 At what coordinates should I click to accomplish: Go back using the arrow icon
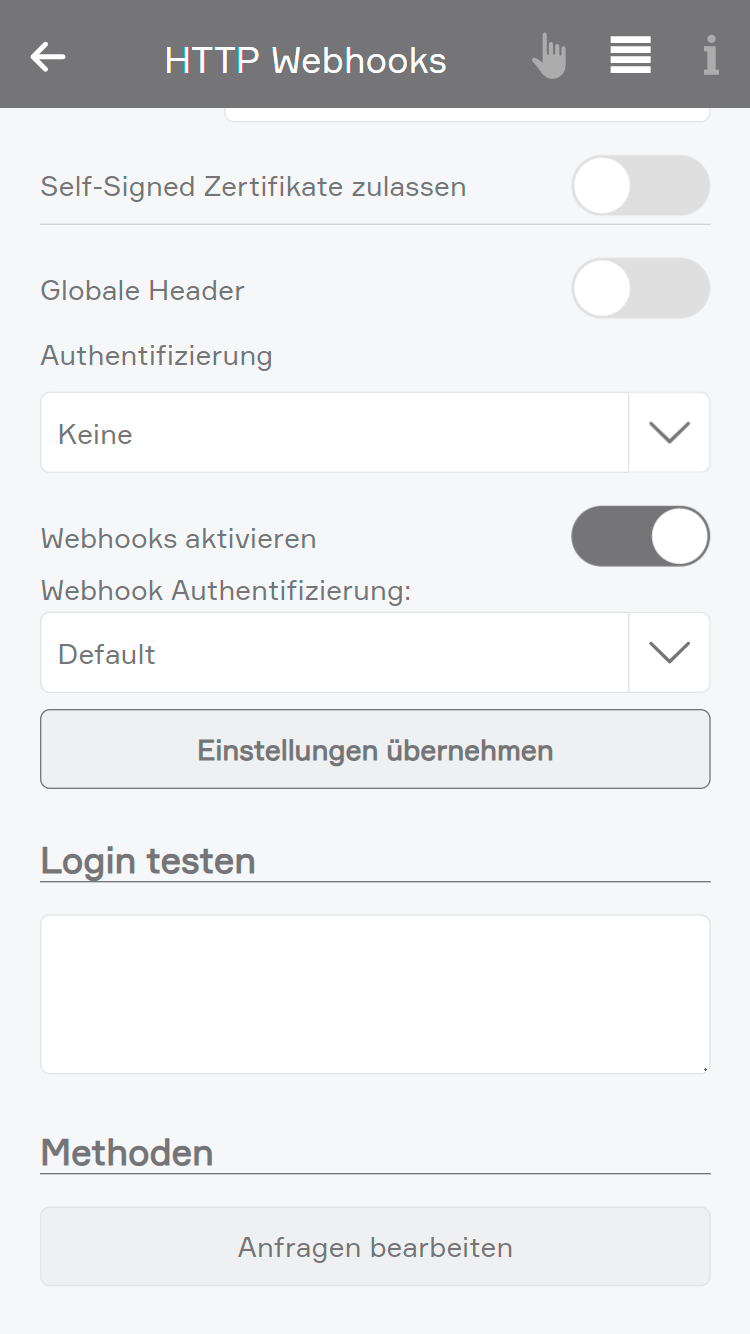[x=48, y=57]
